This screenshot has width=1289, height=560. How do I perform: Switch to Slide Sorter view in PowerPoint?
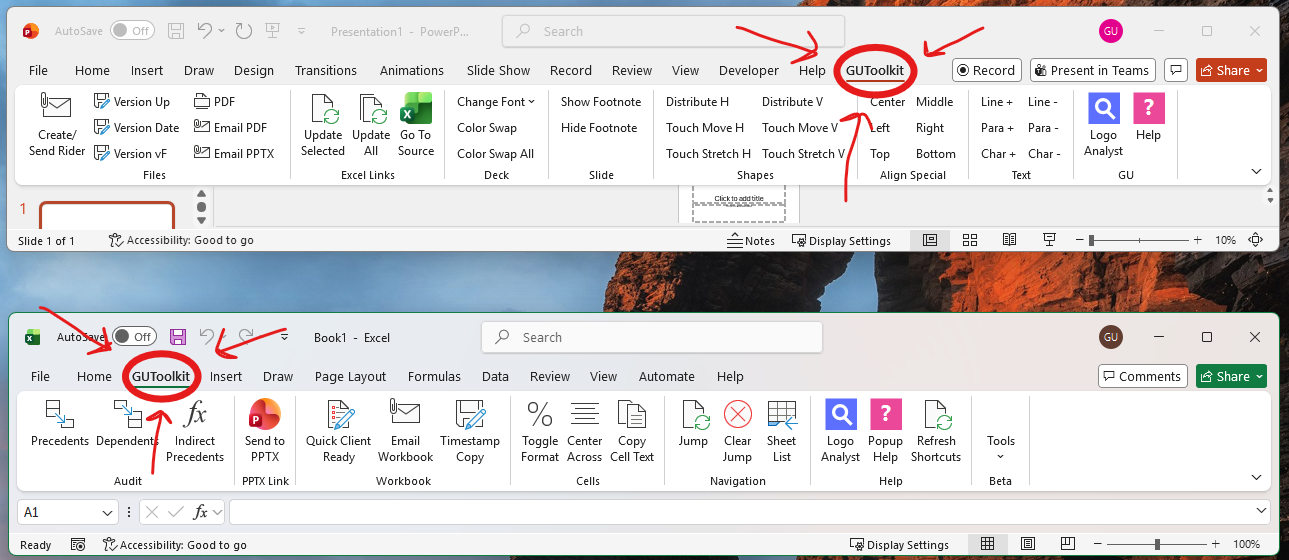[x=970, y=240]
